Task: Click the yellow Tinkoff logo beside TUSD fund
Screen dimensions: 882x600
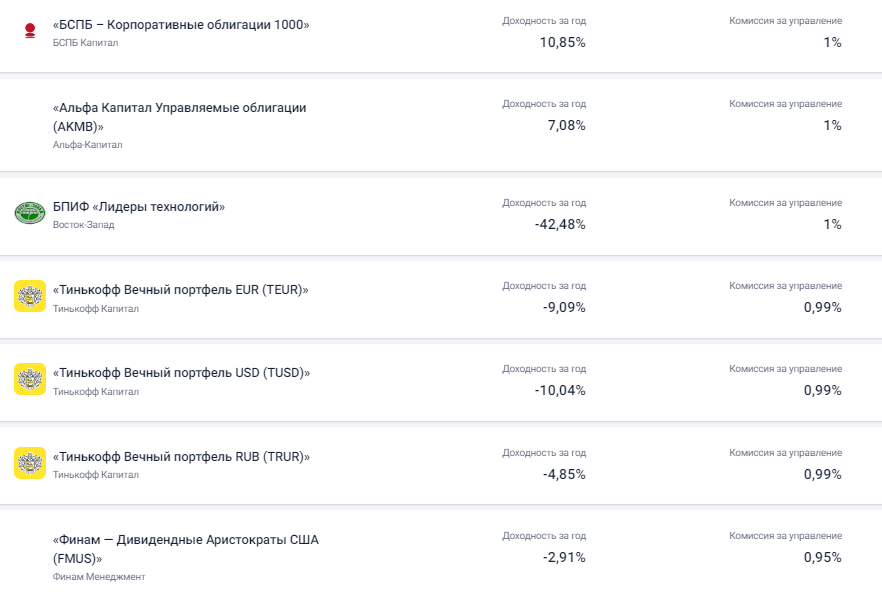Action: pyautogui.click(x=30, y=380)
